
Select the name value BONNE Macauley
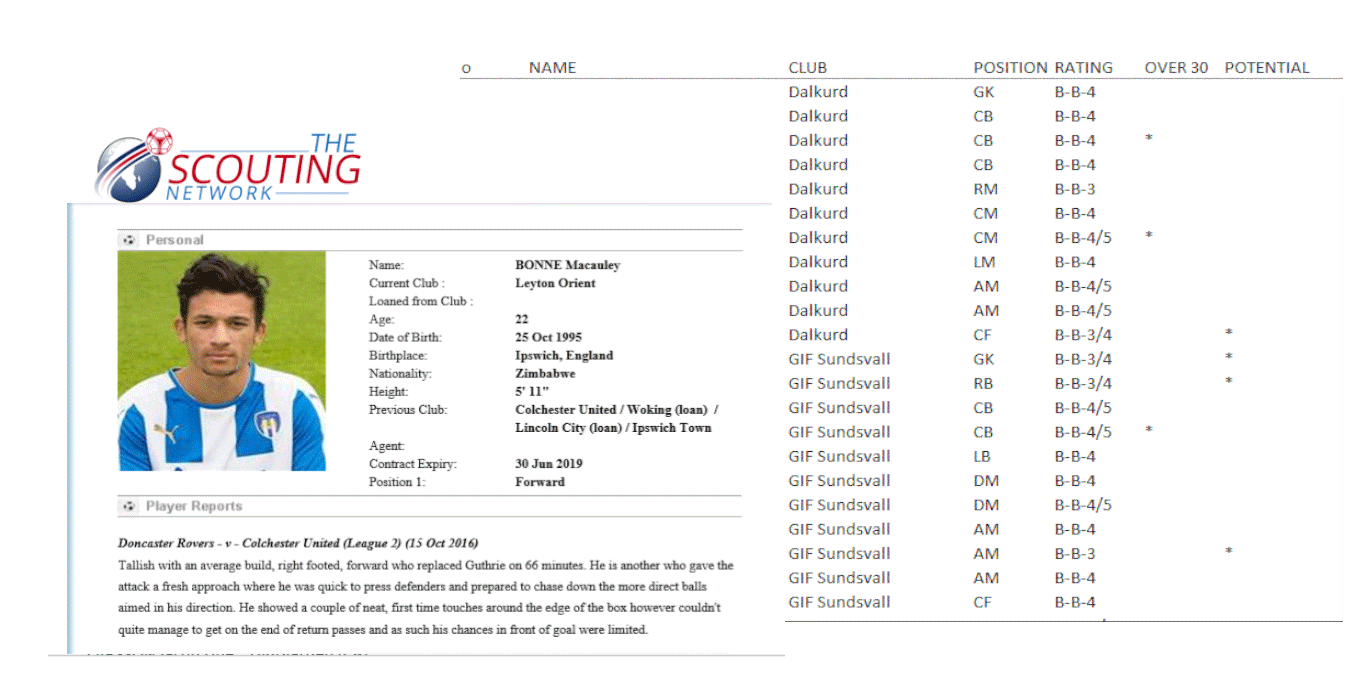[x=568, y=265]
